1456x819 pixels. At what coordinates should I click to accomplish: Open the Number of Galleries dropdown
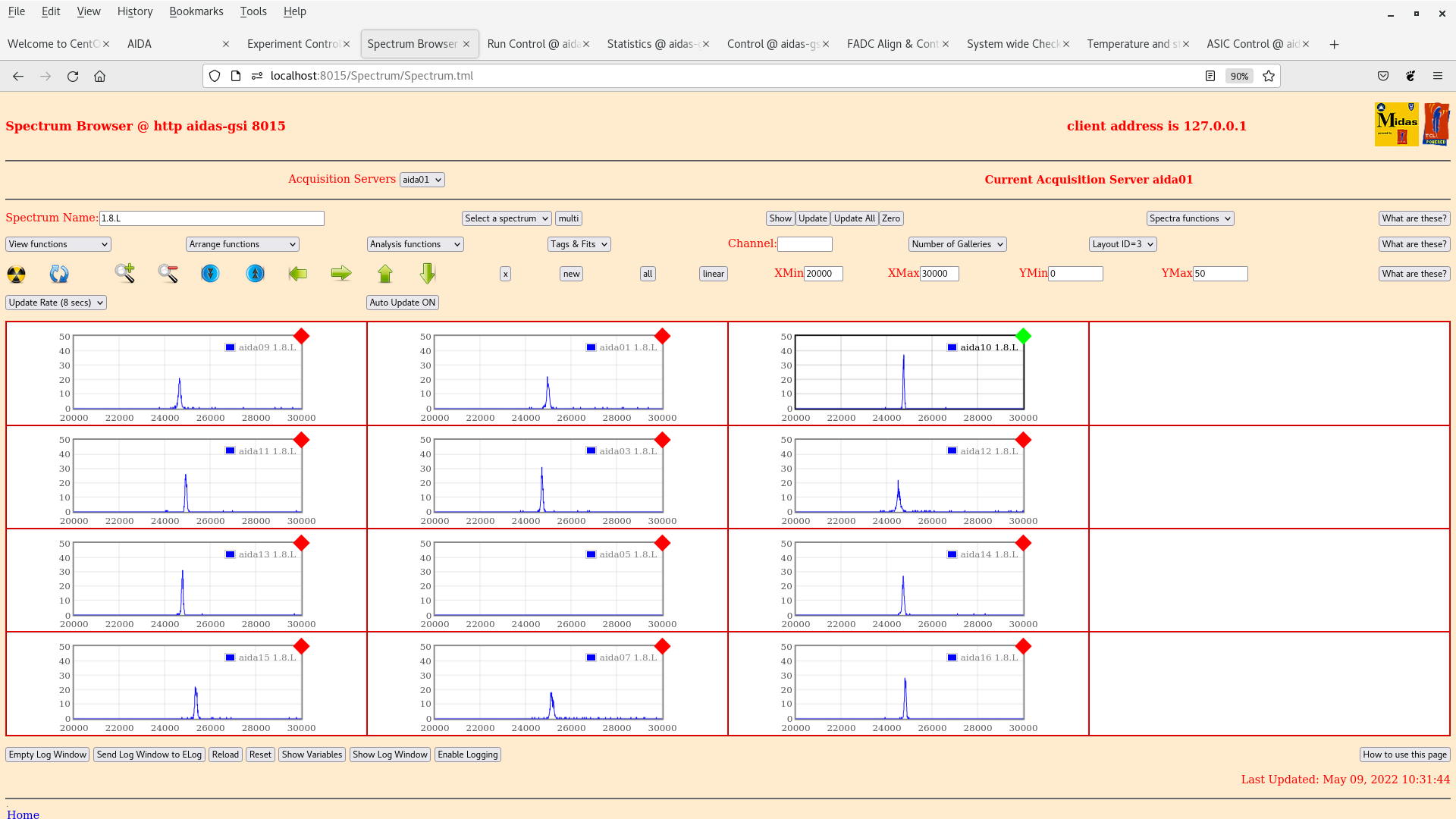coord(958,244)
